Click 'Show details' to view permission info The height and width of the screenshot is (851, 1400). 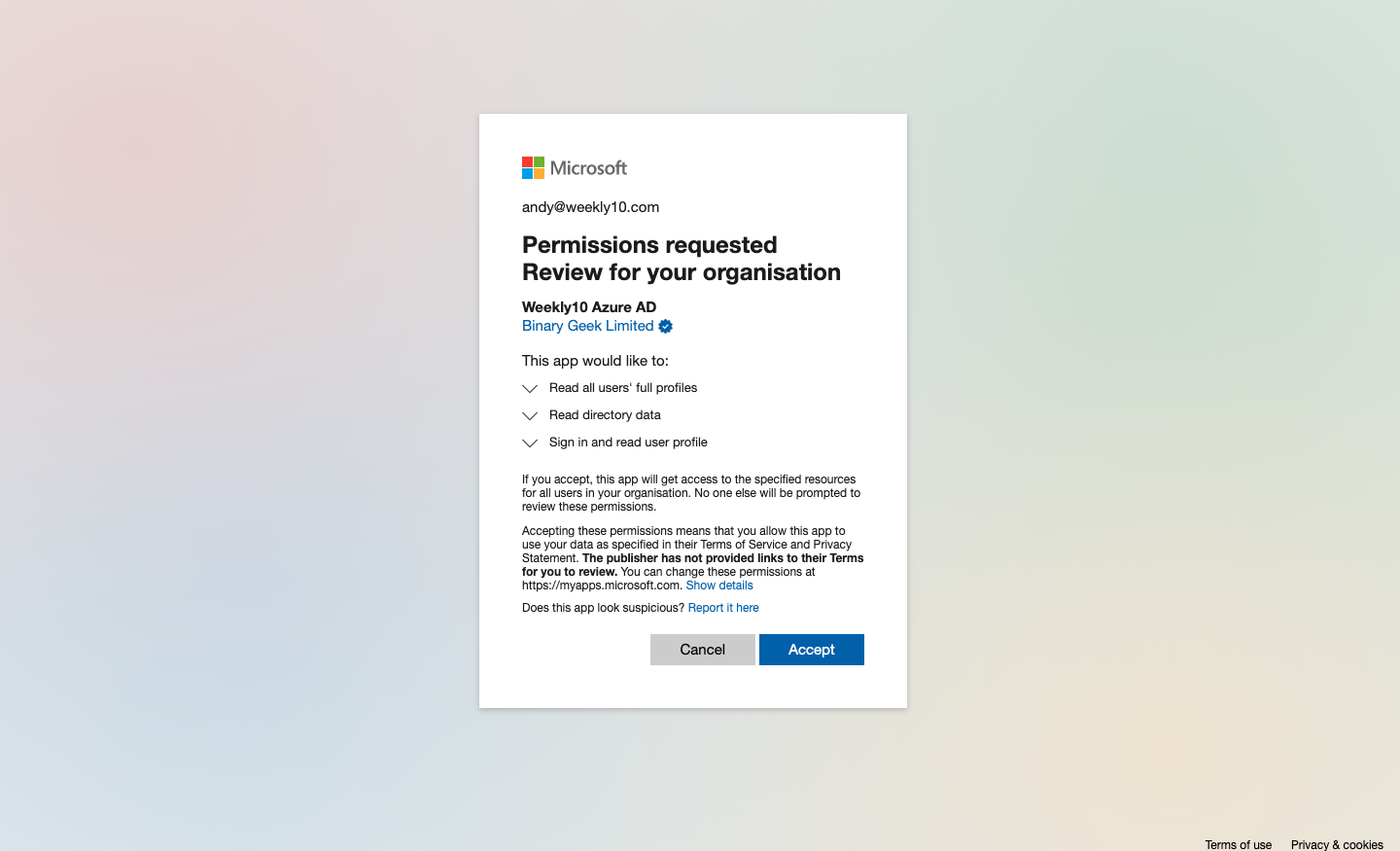coord(719,585)
